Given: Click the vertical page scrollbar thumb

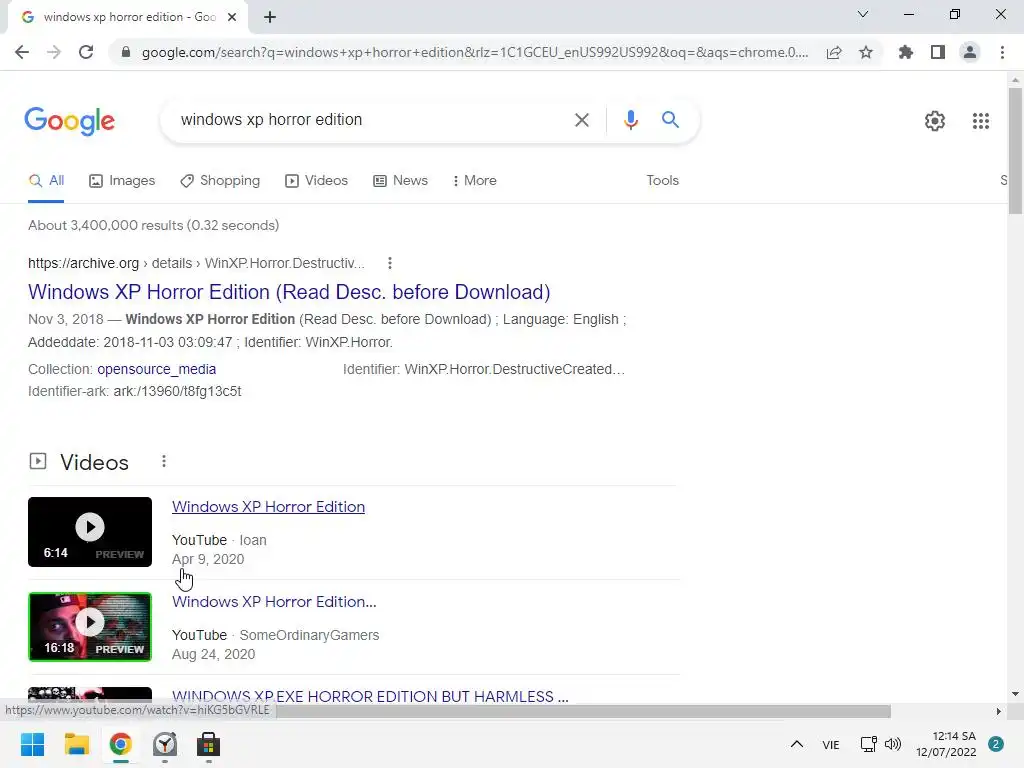Looking at the screenshot, I should pyautogui.click(x=1015, y=150).
